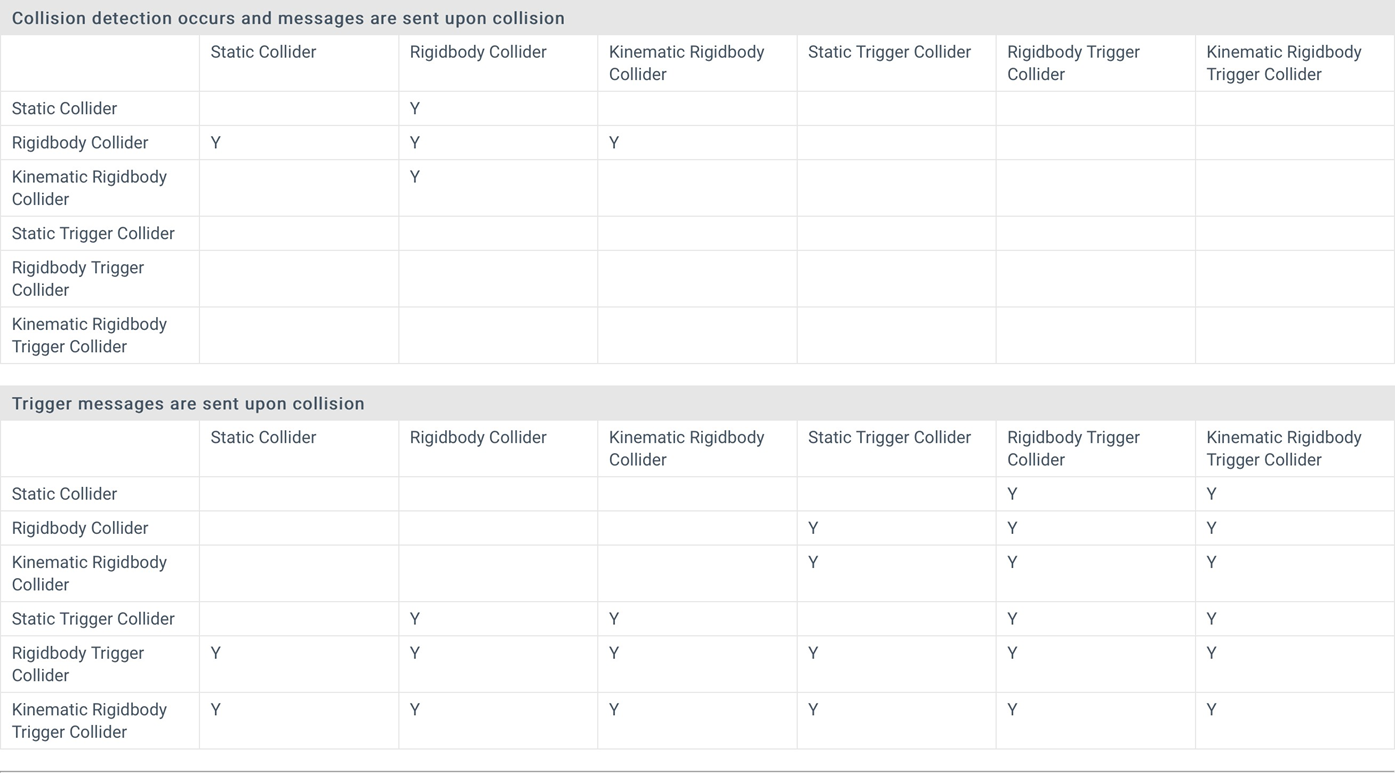The image size is (1395, 773).
Task: Trigger table: Static Collider row, Rigidbody Trigger Collider Y
Action: pos(1013,494)
